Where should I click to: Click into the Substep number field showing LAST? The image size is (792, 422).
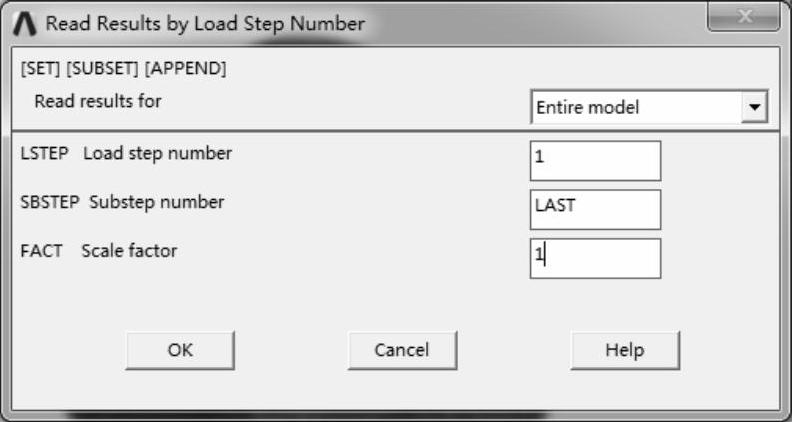tap(596, 209)
